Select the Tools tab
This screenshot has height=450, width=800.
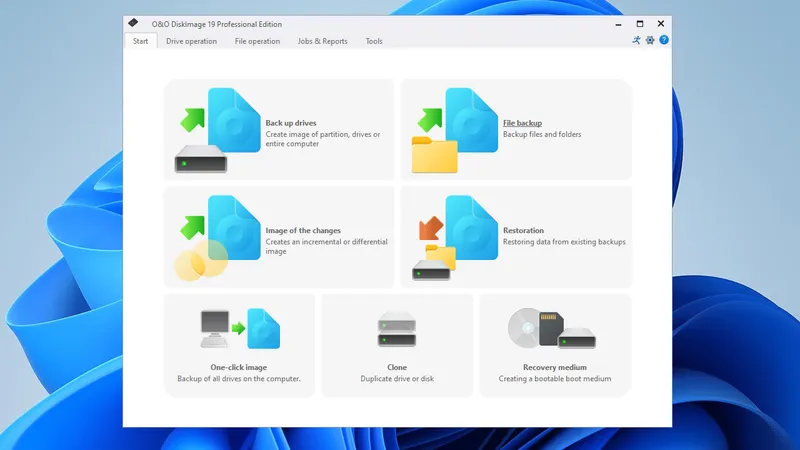point(374,41)
